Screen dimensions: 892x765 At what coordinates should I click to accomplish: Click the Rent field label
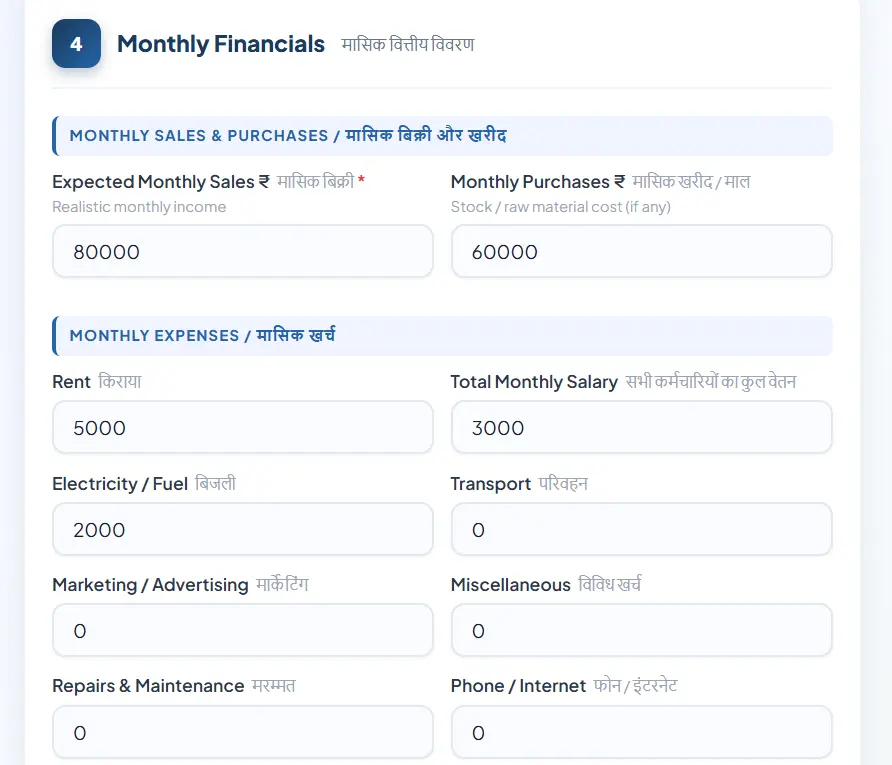[97, 382]
